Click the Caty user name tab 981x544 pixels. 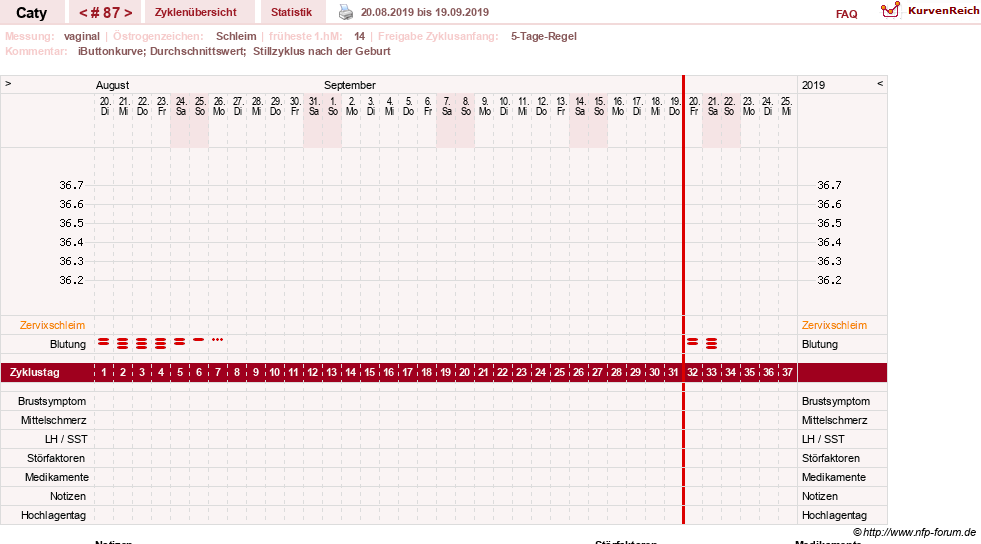31,13
